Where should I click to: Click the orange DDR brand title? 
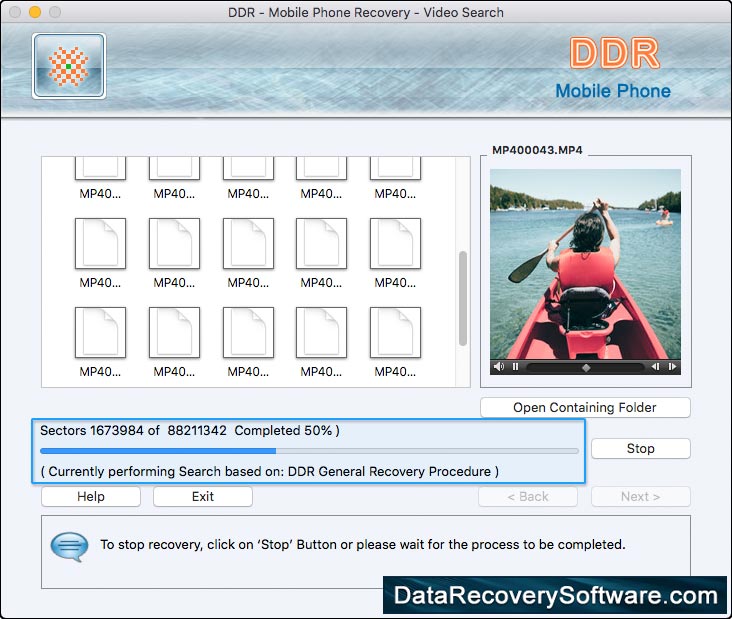click(614, 53)
